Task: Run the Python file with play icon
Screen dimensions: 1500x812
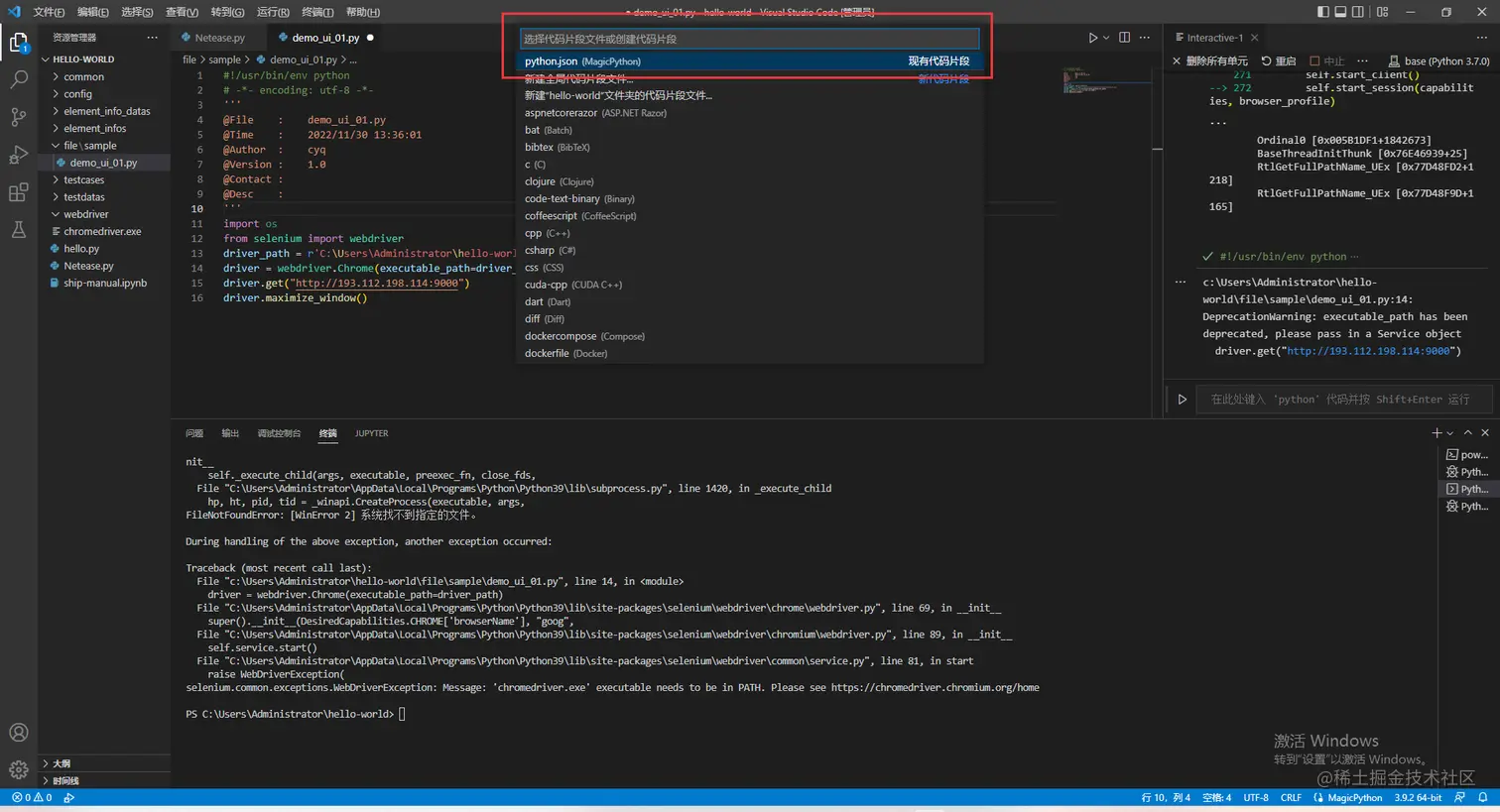Action: tap(1092, 38)
